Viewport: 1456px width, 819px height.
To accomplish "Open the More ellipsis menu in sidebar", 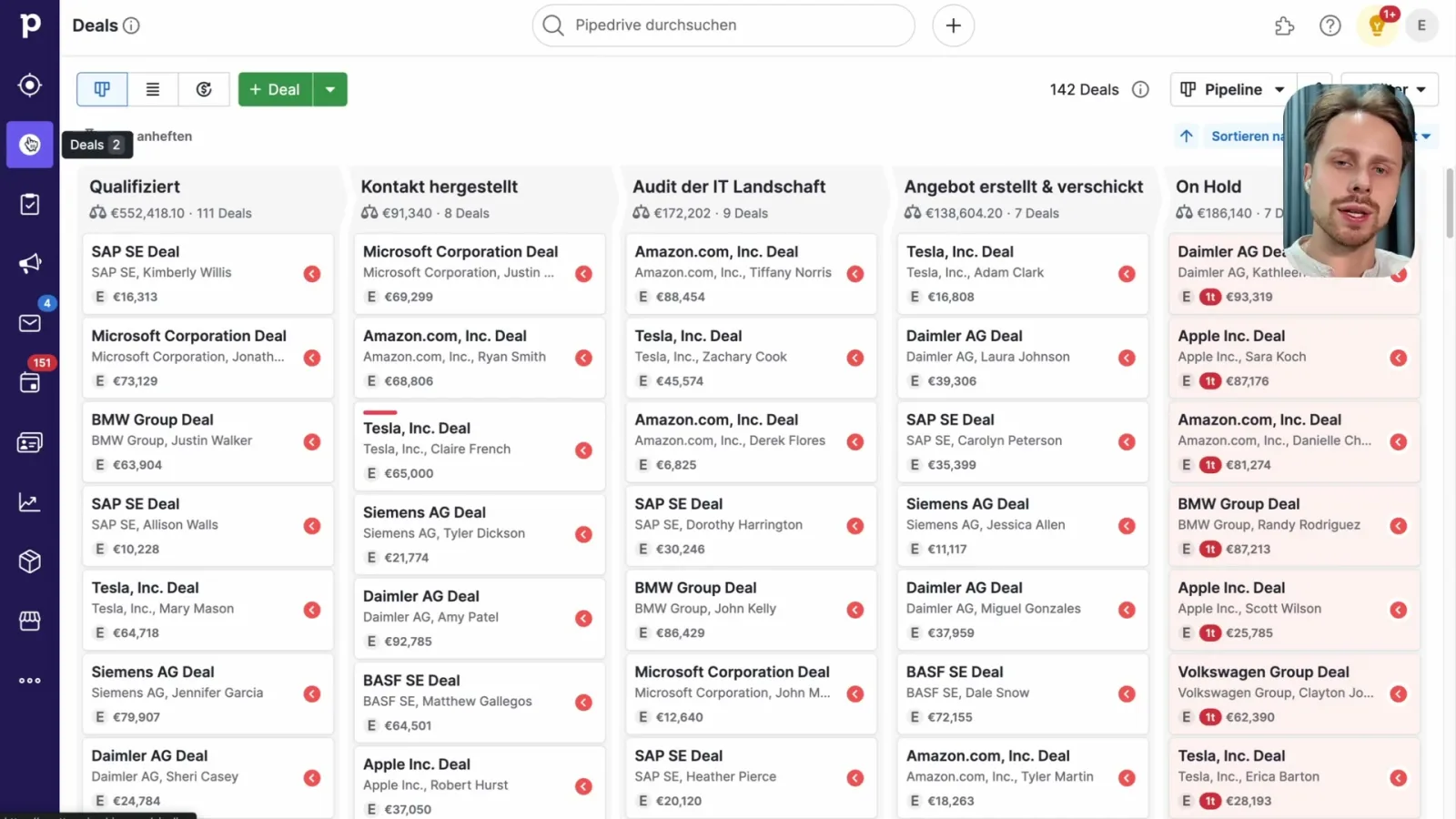I will click(30, 681).
